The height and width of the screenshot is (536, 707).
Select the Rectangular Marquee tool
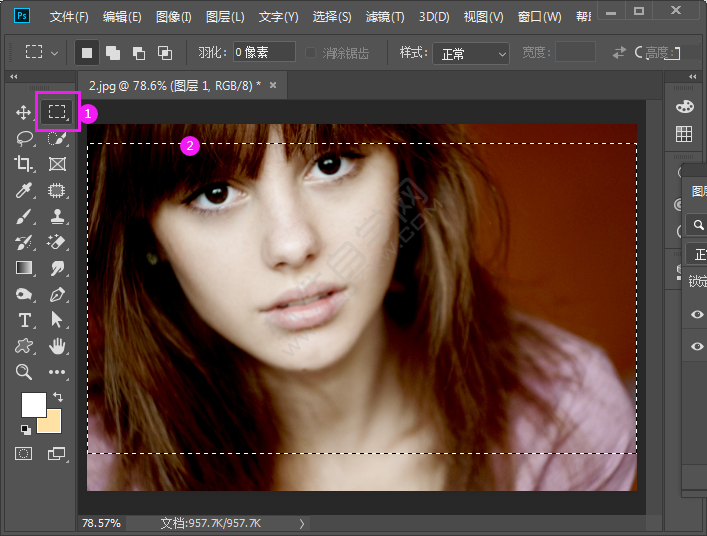[57, 112]
